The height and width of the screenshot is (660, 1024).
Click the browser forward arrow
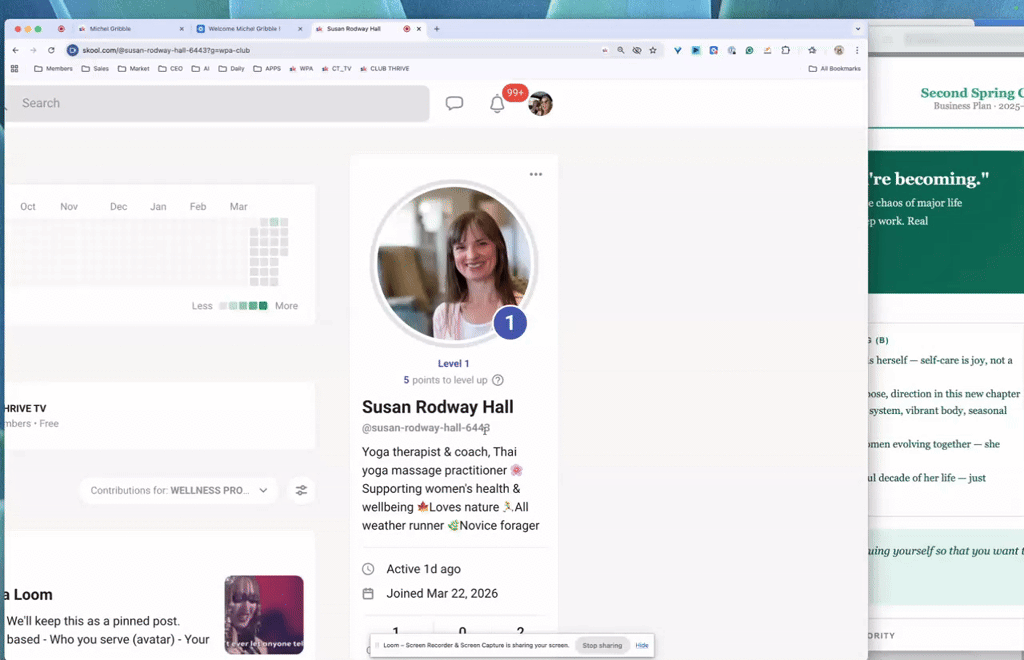point(33,50)
